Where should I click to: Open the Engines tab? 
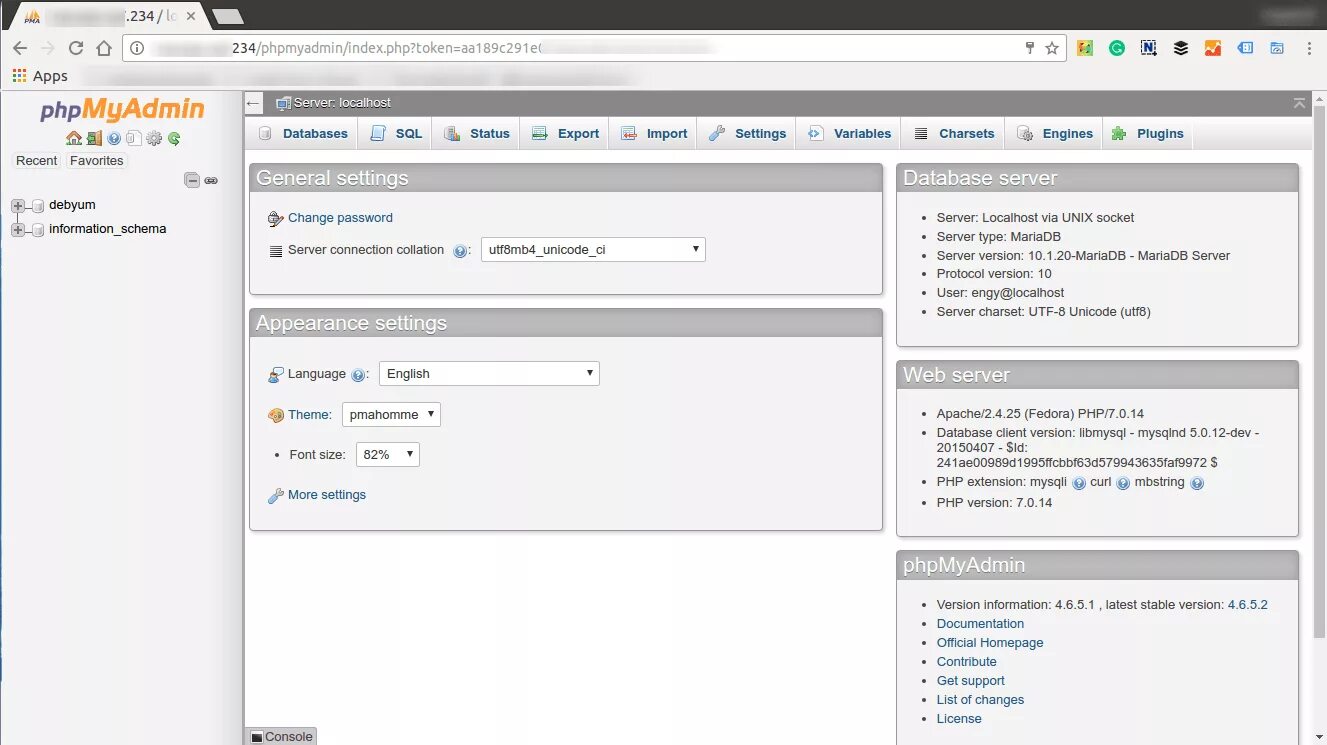click(x=1054, y=134)
